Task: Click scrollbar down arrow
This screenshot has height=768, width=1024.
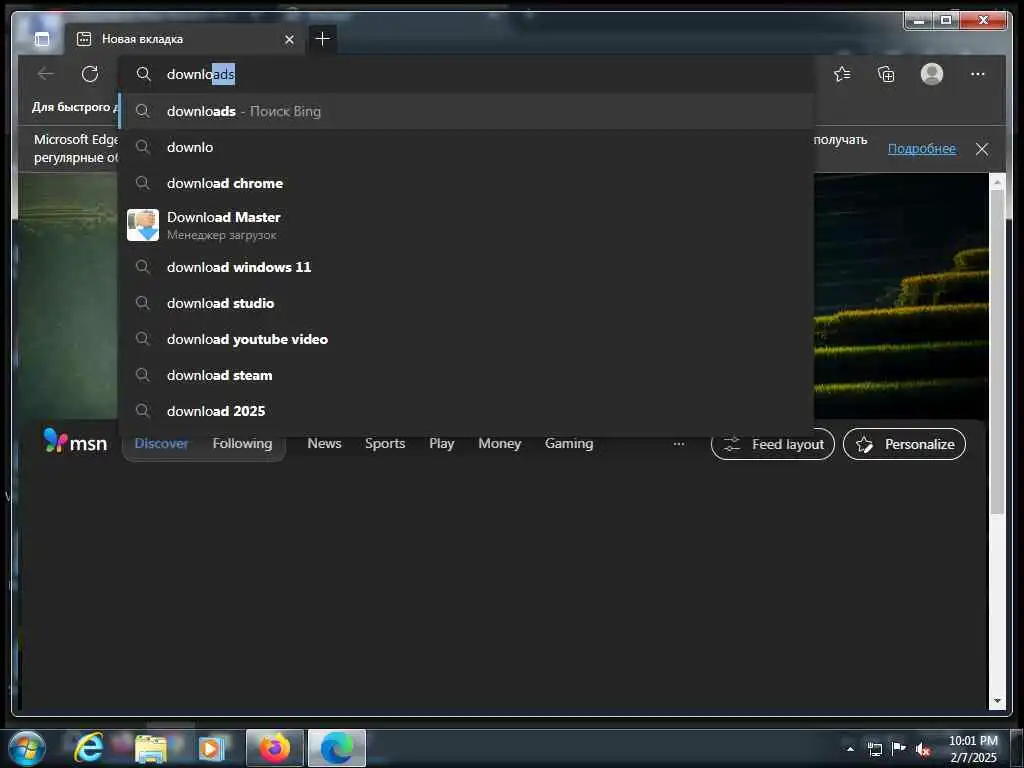Action: [x=997, y=701]
